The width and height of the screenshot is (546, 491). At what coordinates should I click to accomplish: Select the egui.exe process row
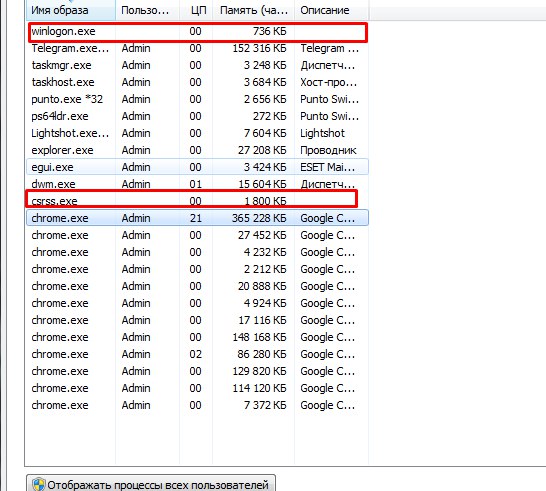[x=197, y=167]
